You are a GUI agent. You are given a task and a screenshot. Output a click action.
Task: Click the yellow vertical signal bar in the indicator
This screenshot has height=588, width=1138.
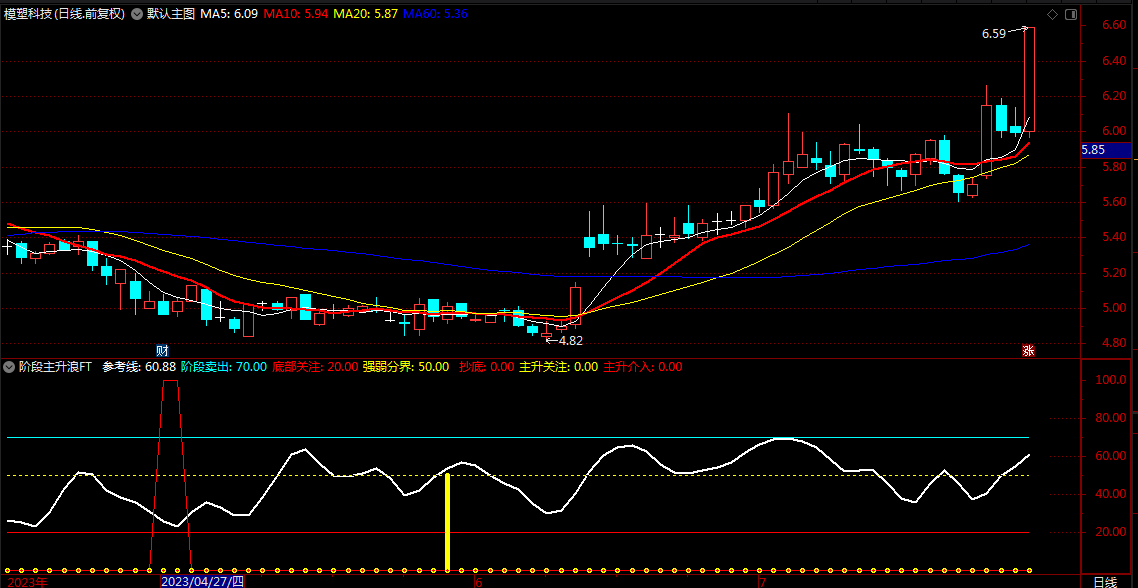click(448, 522)
